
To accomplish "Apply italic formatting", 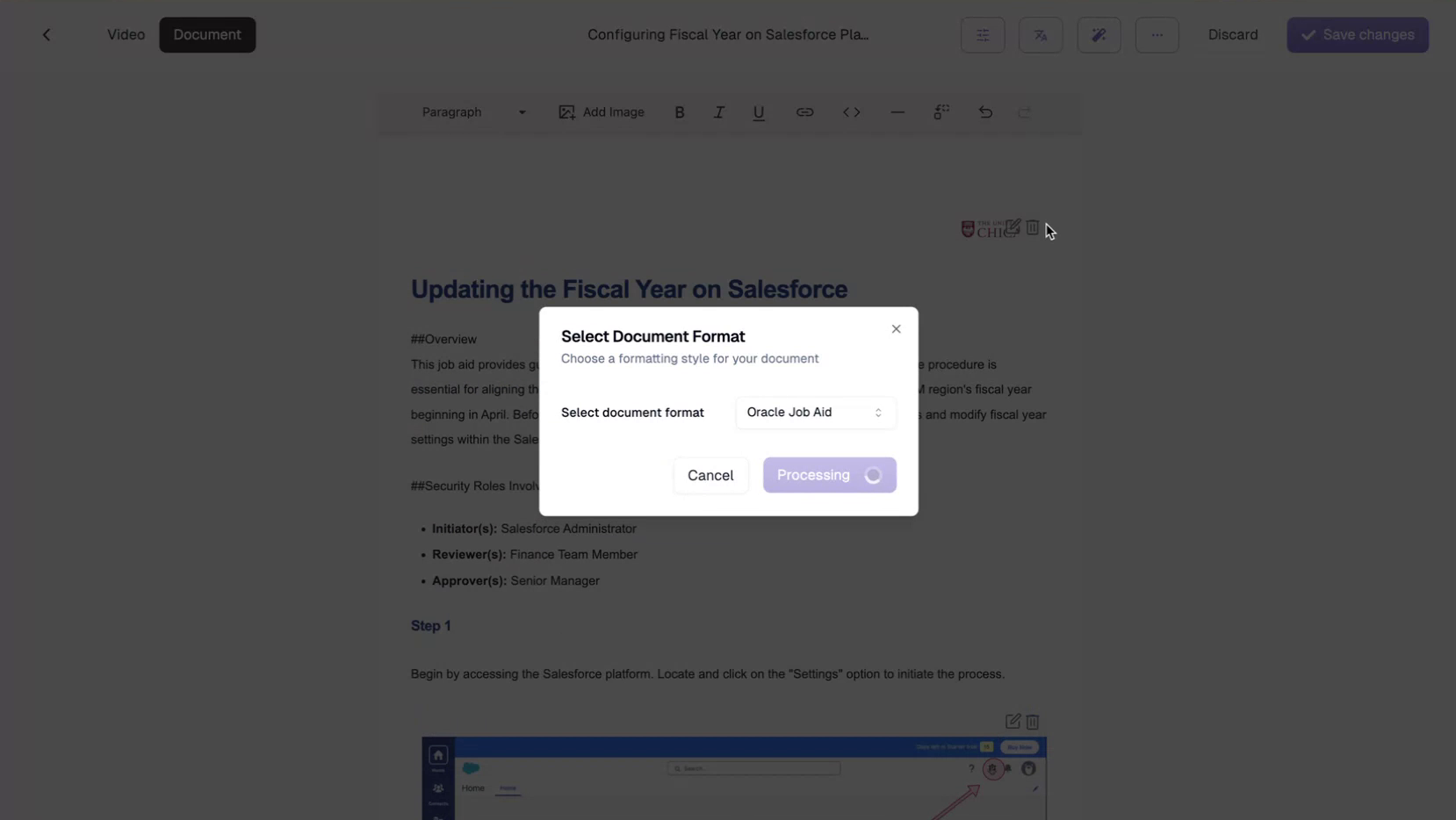I will click(718, 111).
